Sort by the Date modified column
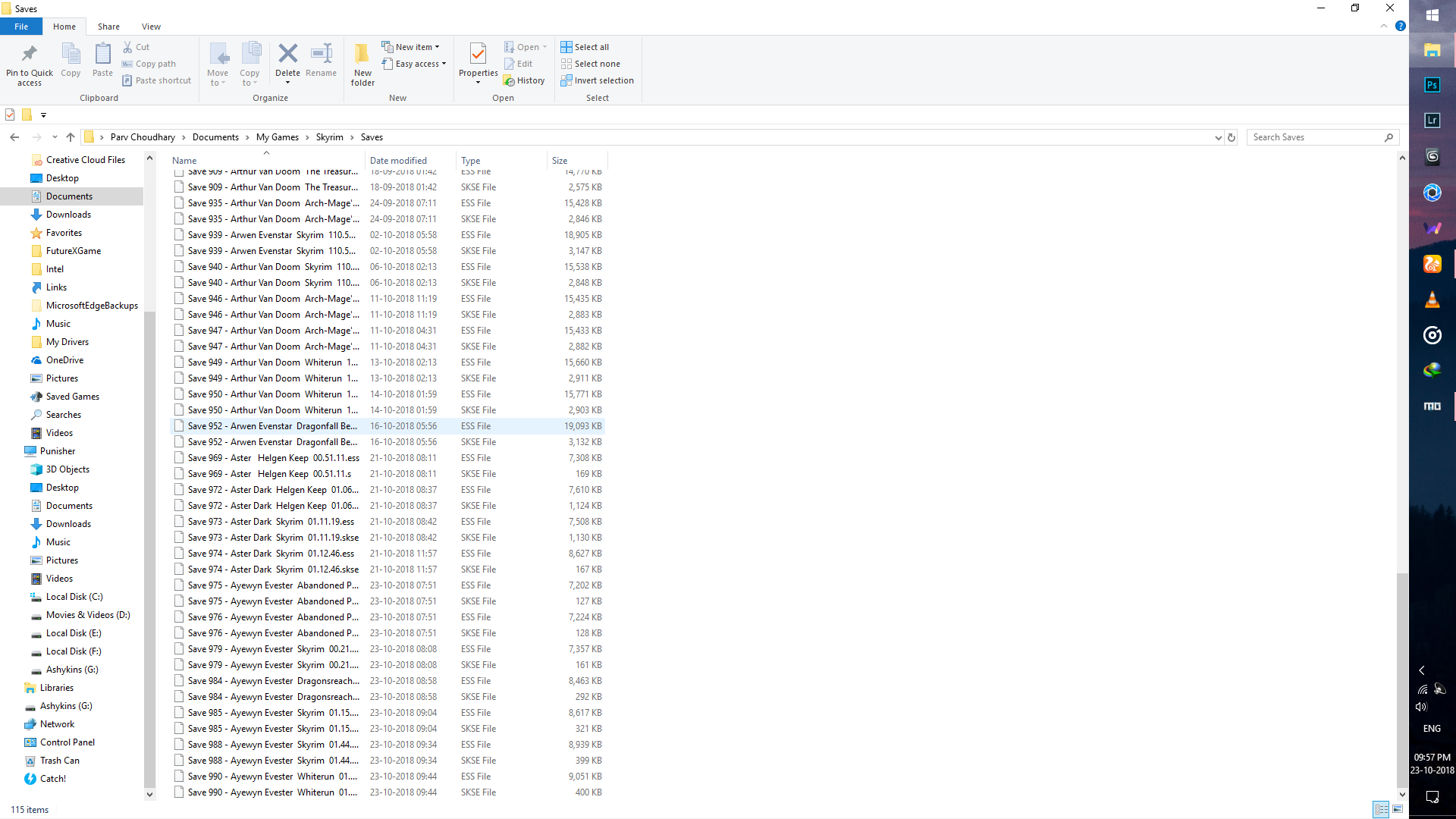This screenshot has width=1456, height=819. [x=410, y=161]
